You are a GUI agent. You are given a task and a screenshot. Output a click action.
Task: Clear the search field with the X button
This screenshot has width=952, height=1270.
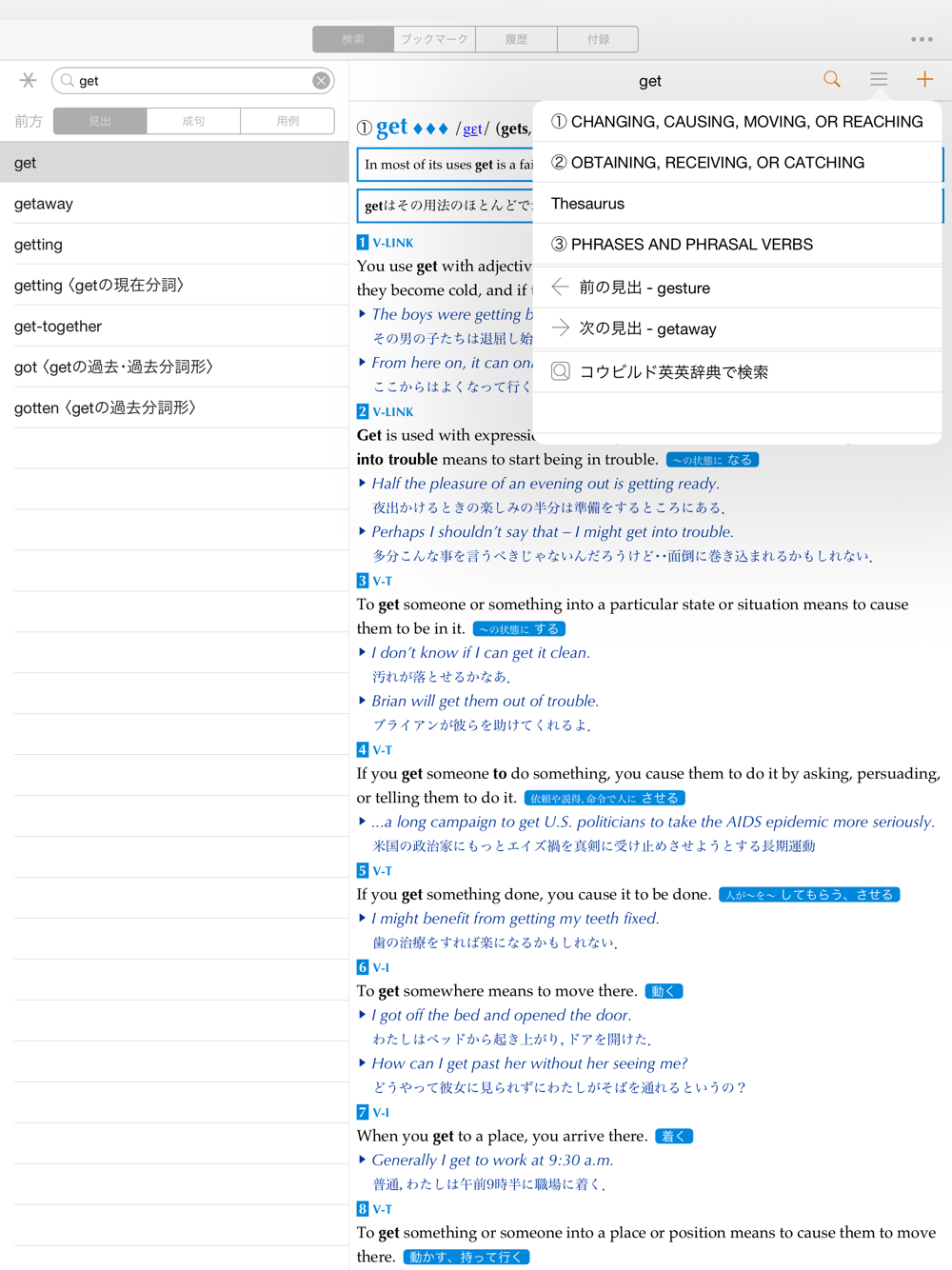coord(322,81)
